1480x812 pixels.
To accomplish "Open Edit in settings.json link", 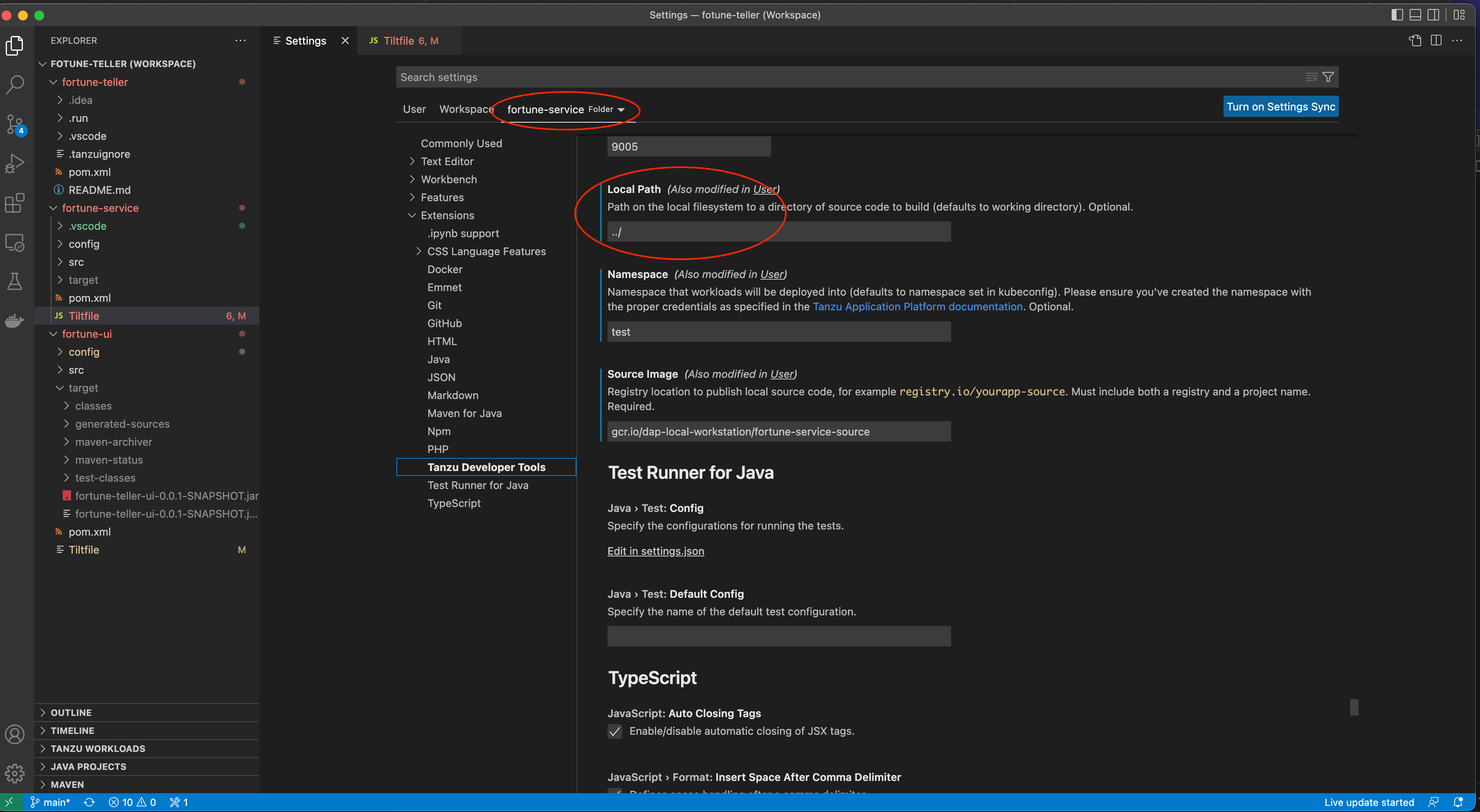I will (x=656, y=551).
